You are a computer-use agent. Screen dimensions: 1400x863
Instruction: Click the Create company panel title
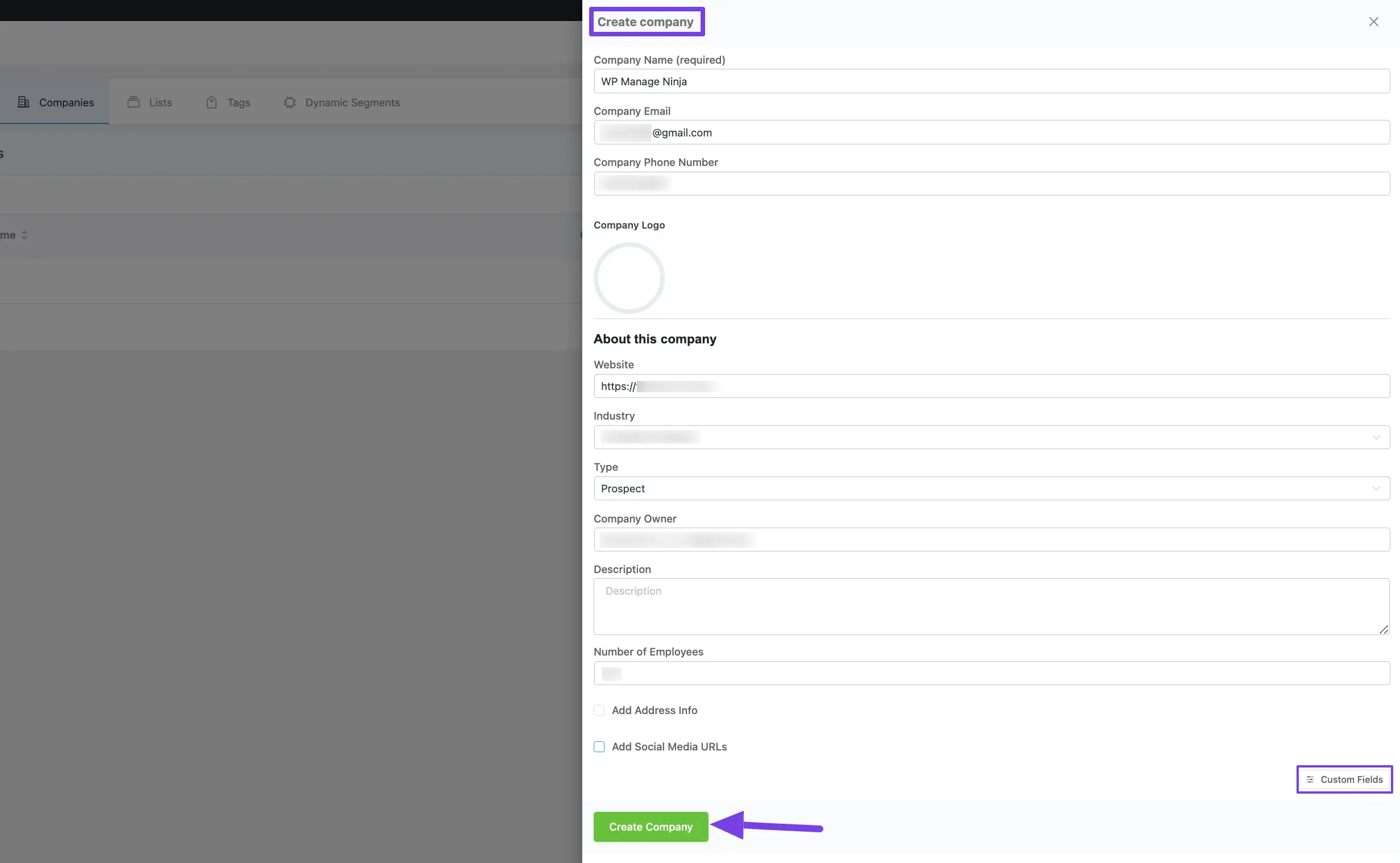pyautogui.click(x=645, y=22)
